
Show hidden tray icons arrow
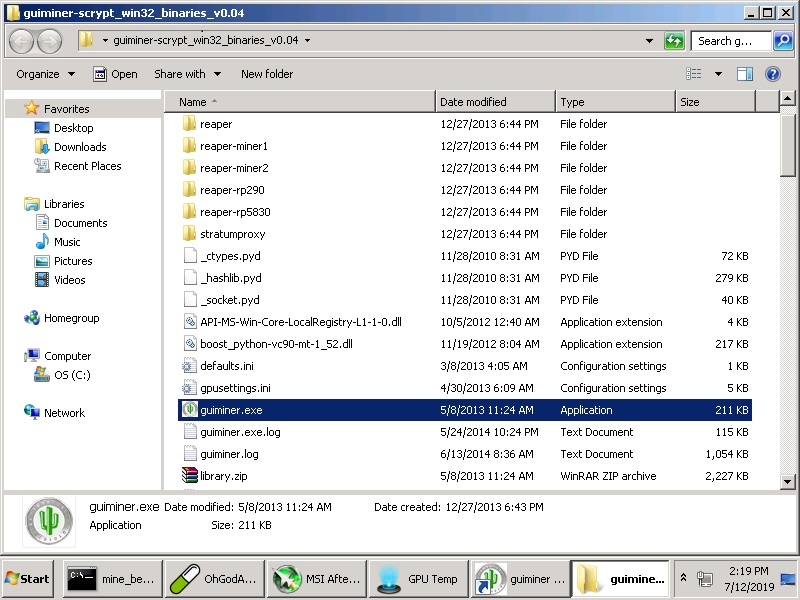683,578
